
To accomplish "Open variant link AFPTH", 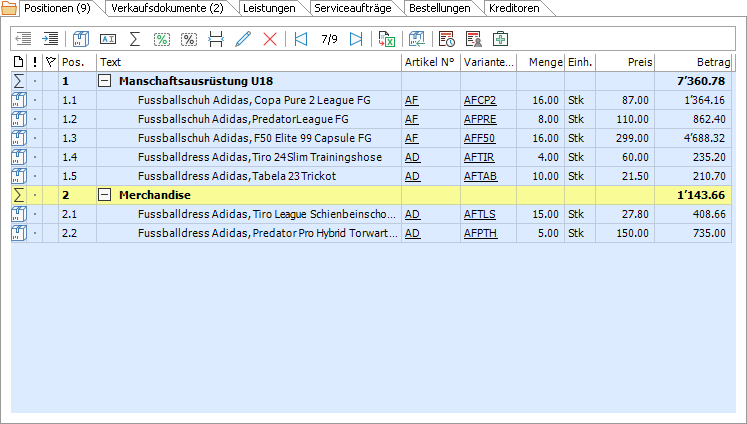I will [x=480, y=233].
